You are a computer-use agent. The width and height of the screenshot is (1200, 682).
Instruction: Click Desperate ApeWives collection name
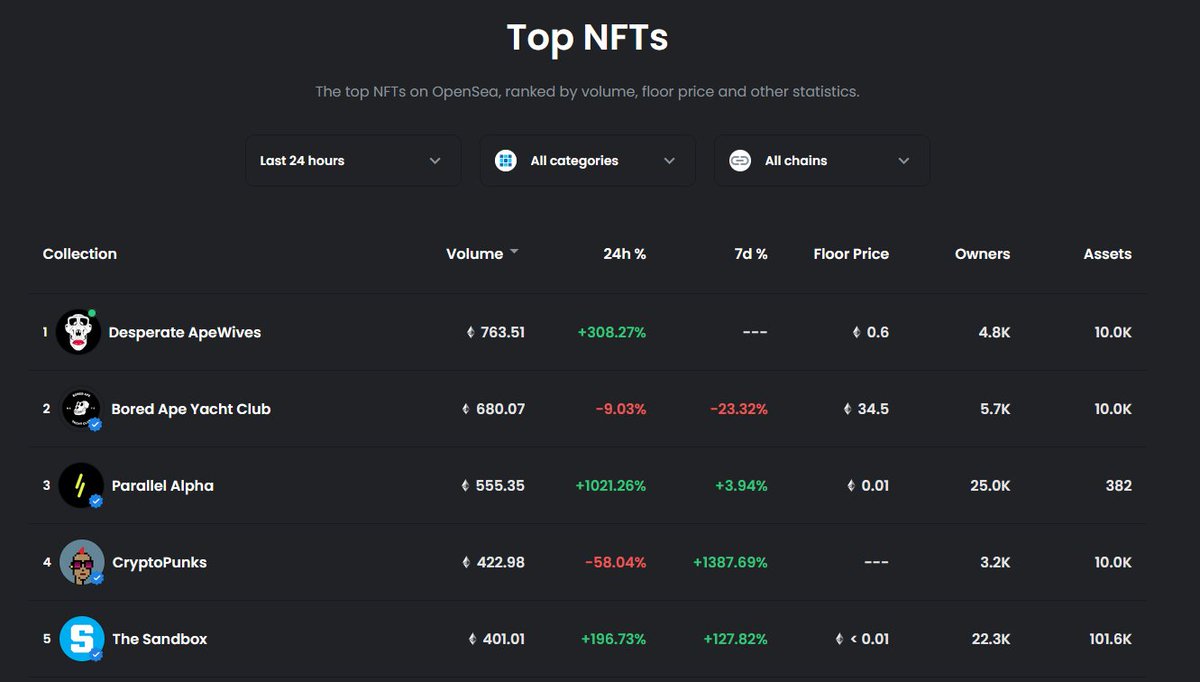pyautogui.click(x=185, y=332)
